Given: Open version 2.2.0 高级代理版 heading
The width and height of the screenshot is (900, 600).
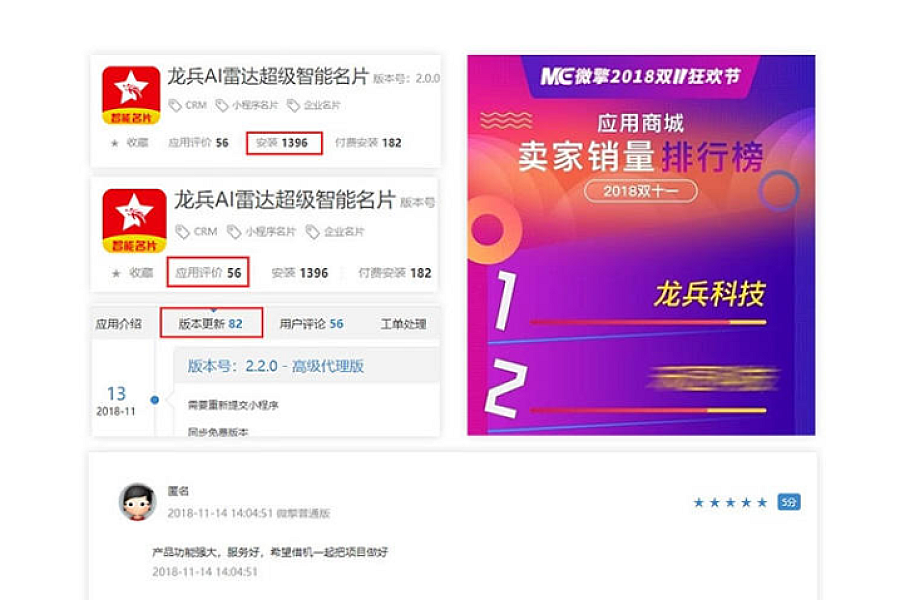Looking at the screenshot, I should (x=276, y=366).
